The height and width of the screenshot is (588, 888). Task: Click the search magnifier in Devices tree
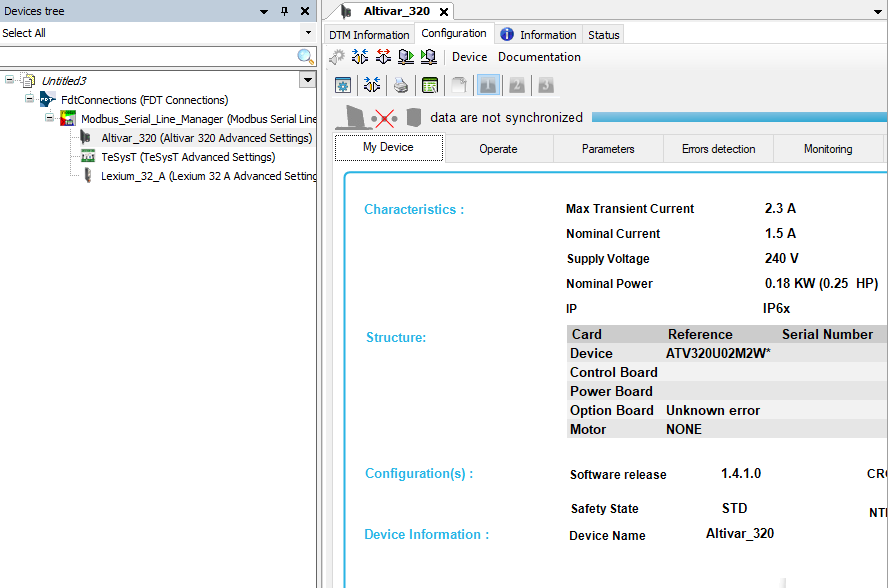[x=306, y=57]
